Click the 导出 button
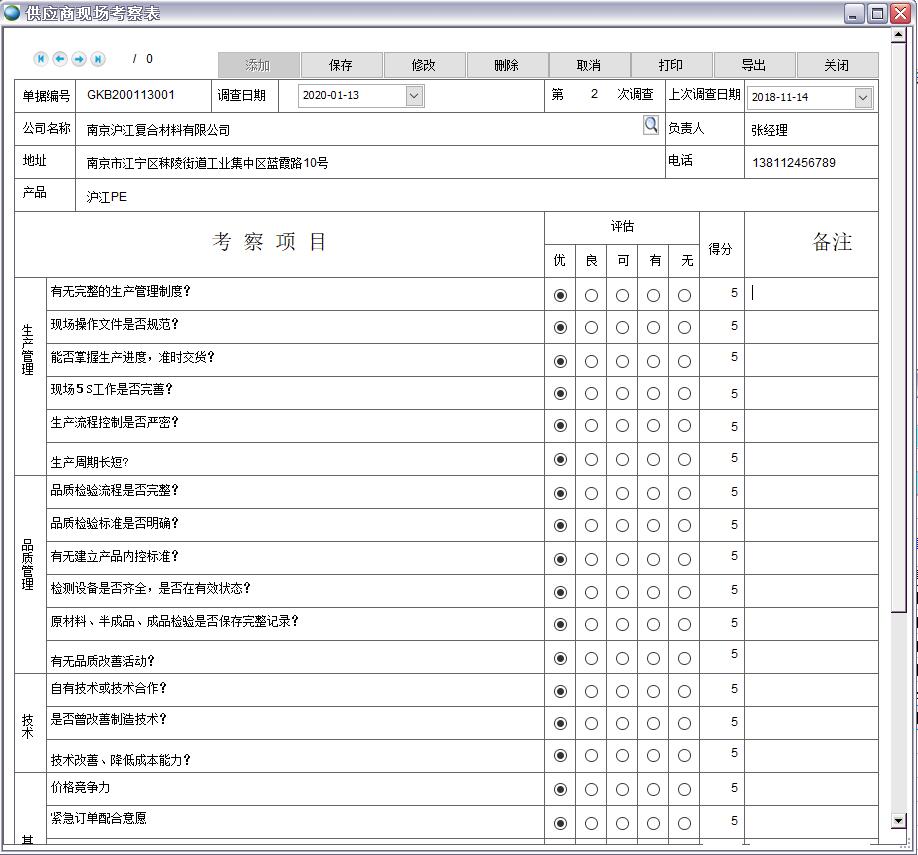The height and width of the screenshot is (855, 918). pyautogui.click(x=754, y=65)
